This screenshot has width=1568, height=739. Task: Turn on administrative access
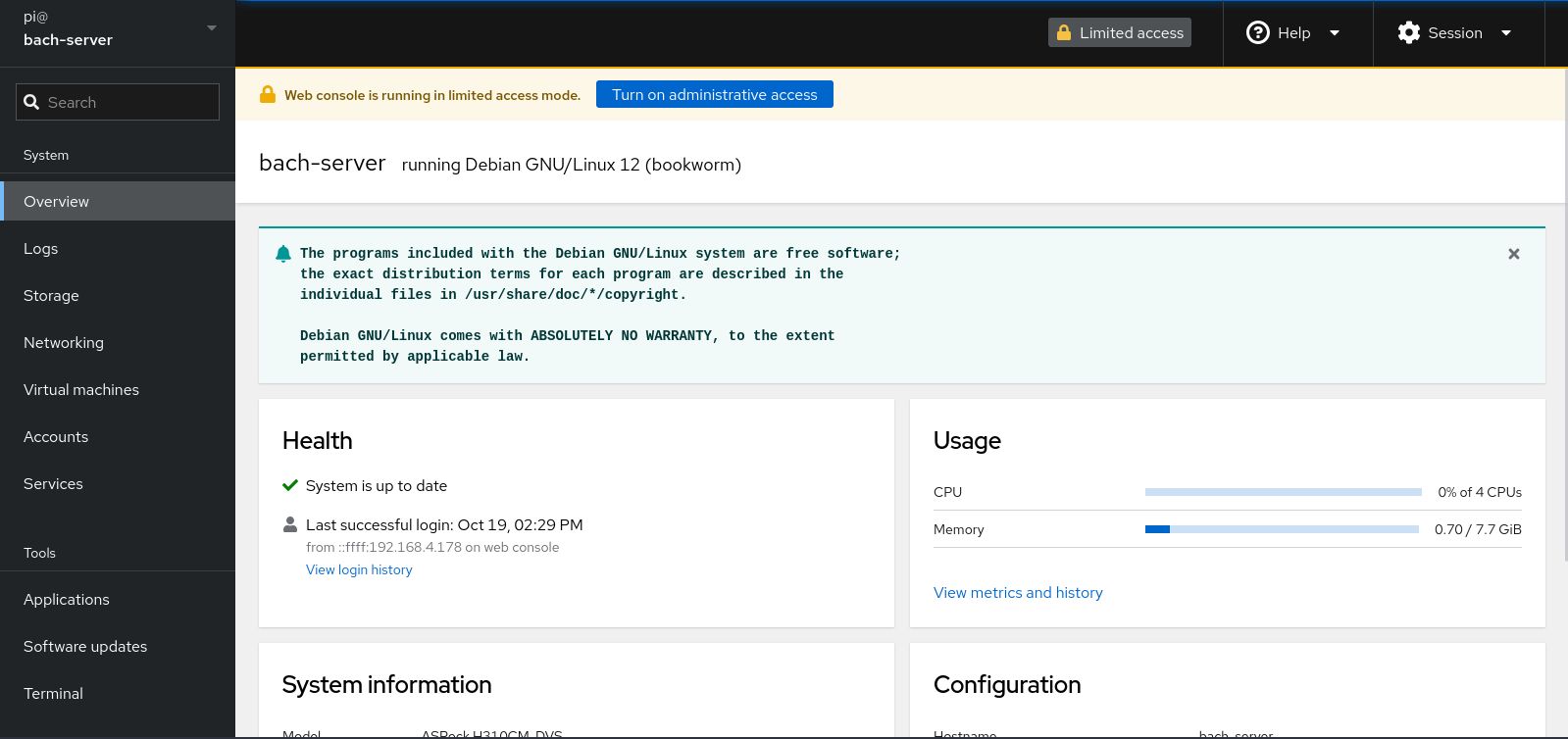(714, 95)
